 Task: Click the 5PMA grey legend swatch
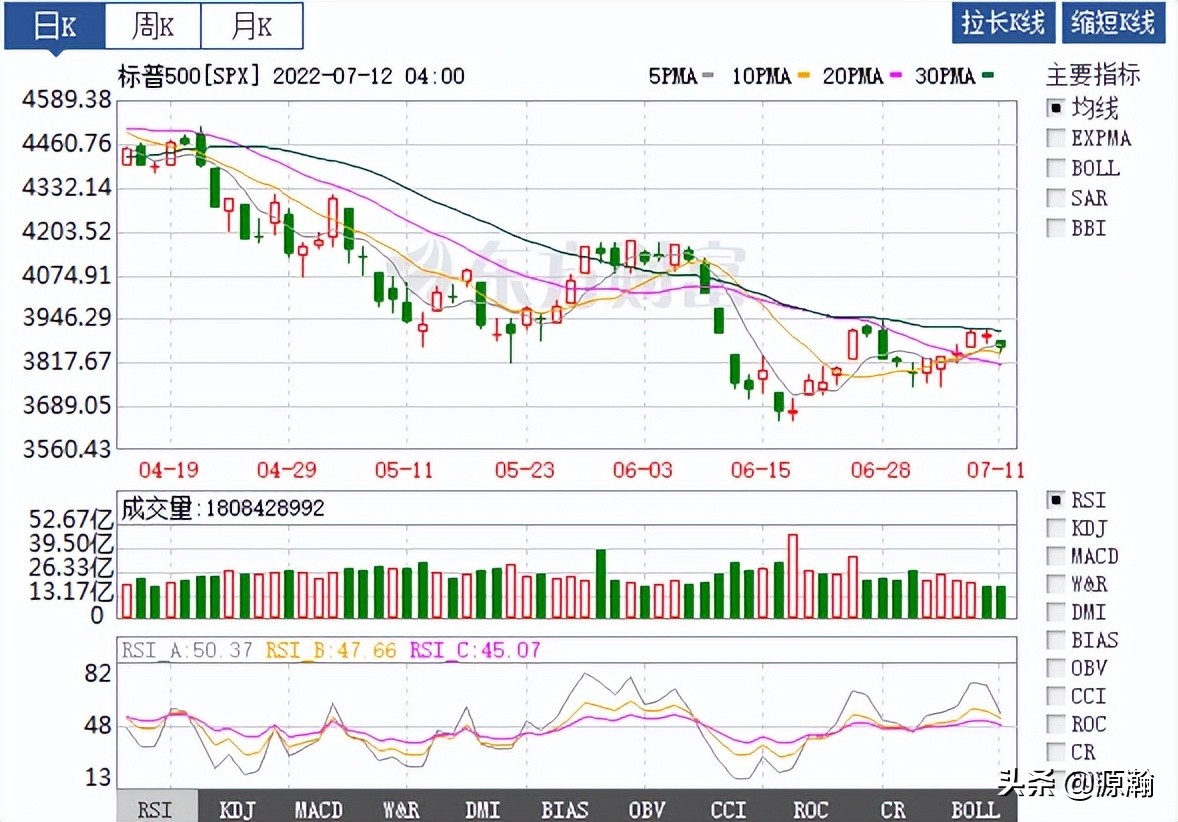tap(708, 76)
